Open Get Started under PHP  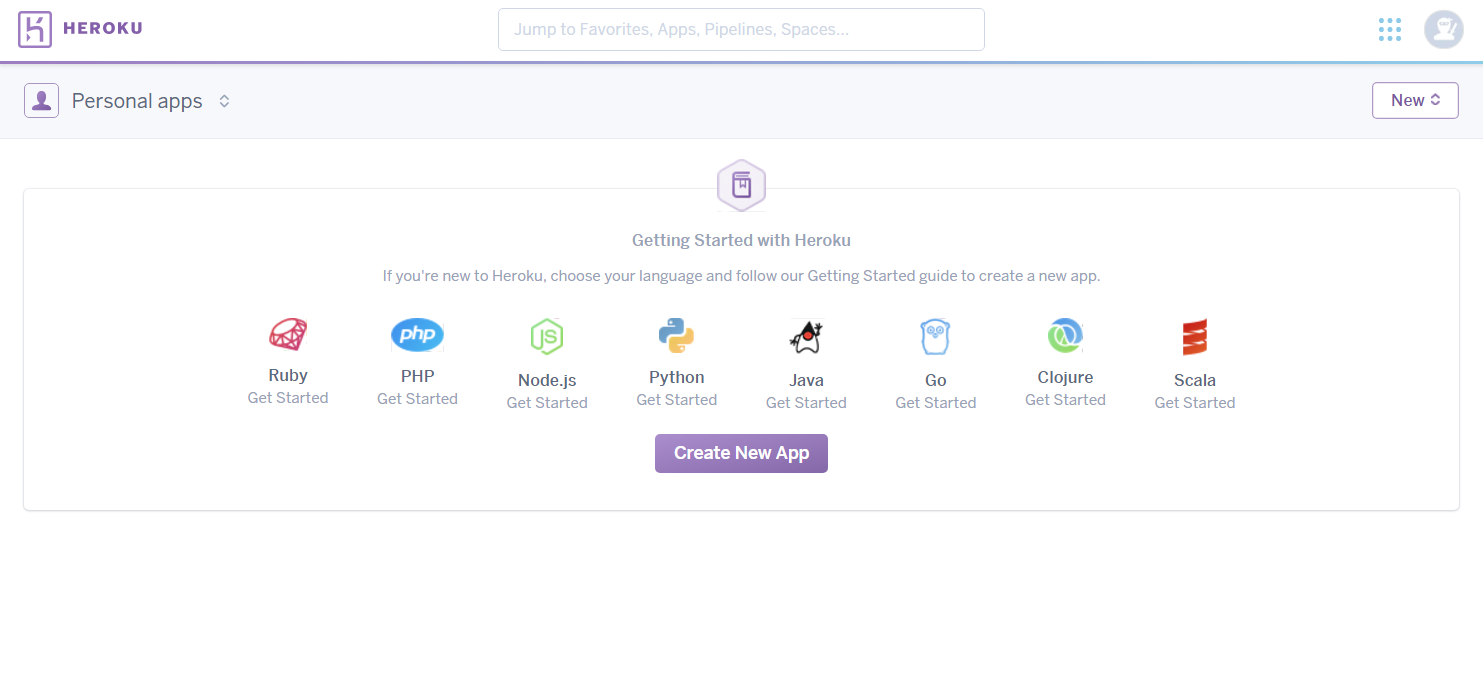tap(417, 399)
